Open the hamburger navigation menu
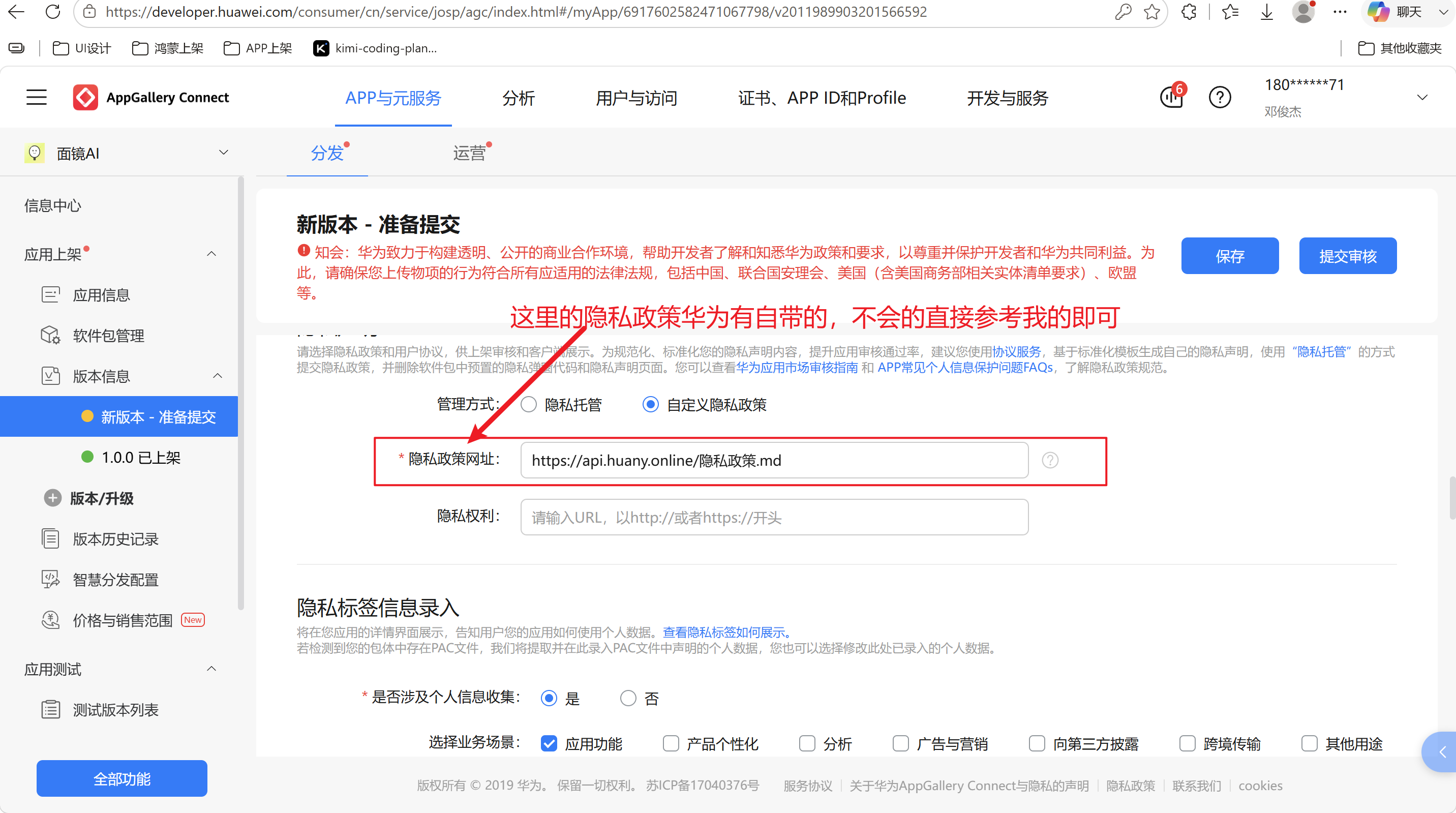 [36, 97]
